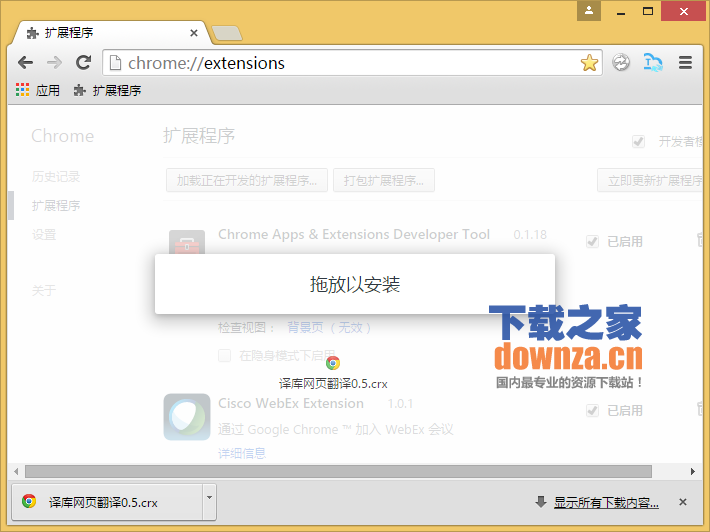Click the scroll right arrow
Viewport: 710px width, 532px height.
(693, 471)
